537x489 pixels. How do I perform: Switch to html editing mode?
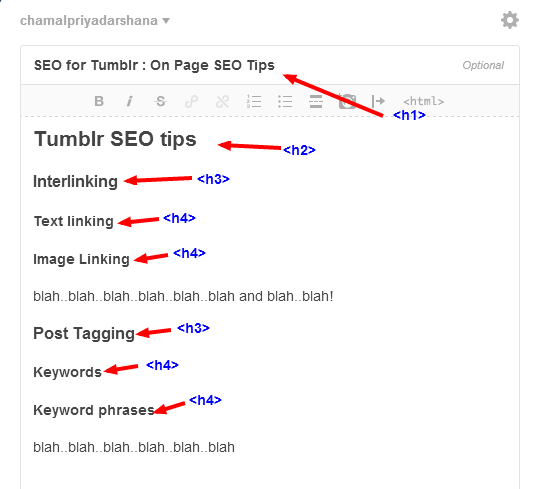tap(423, 101)
